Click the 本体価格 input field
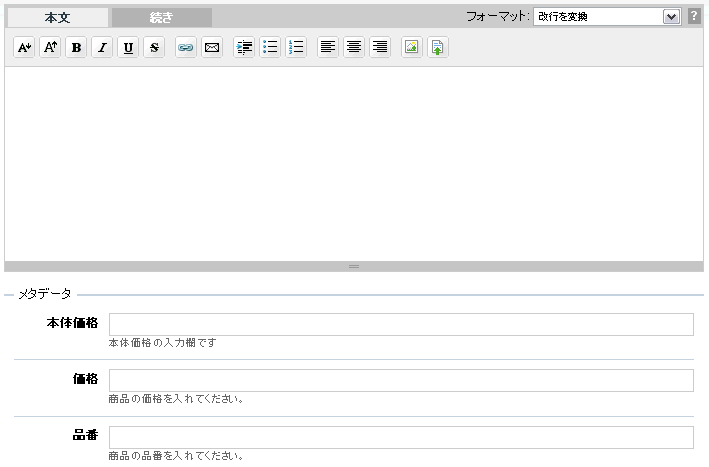This screenshot has width=709, height=467. (401, 325)
